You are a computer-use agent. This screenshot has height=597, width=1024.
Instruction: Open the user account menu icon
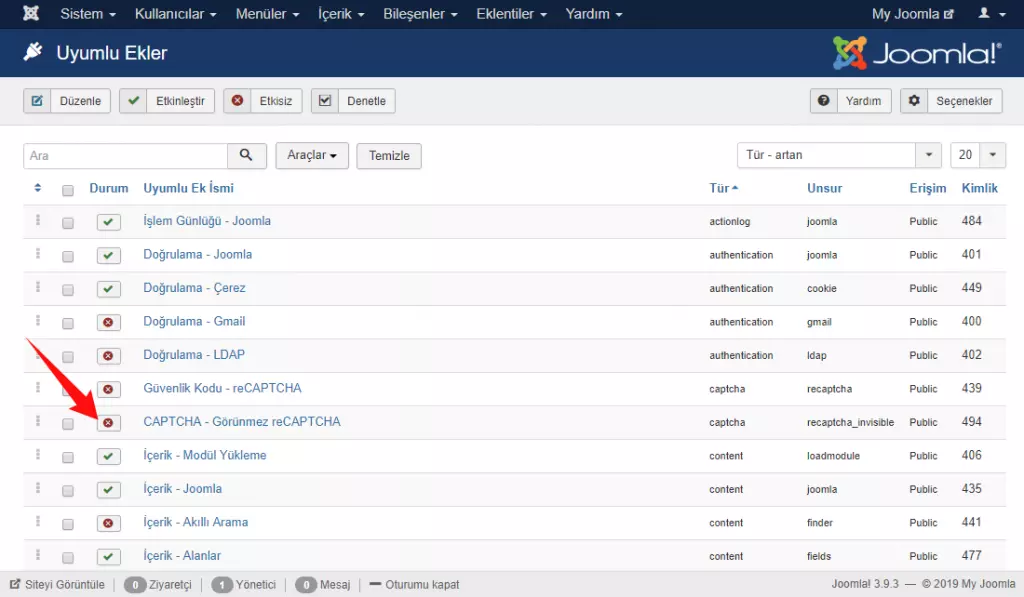(991, 13)
